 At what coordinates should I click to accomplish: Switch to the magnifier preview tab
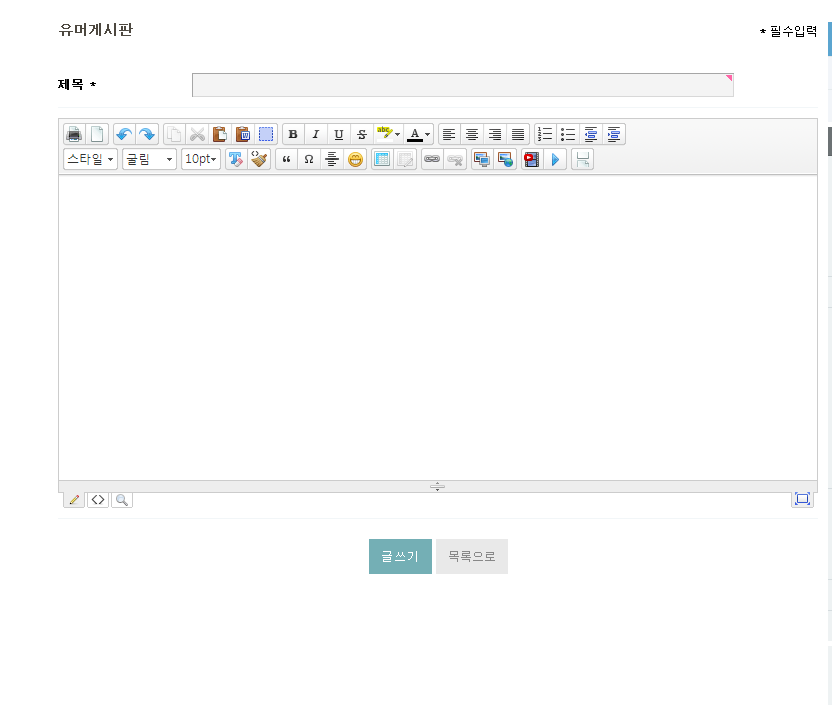pos(122,500)
